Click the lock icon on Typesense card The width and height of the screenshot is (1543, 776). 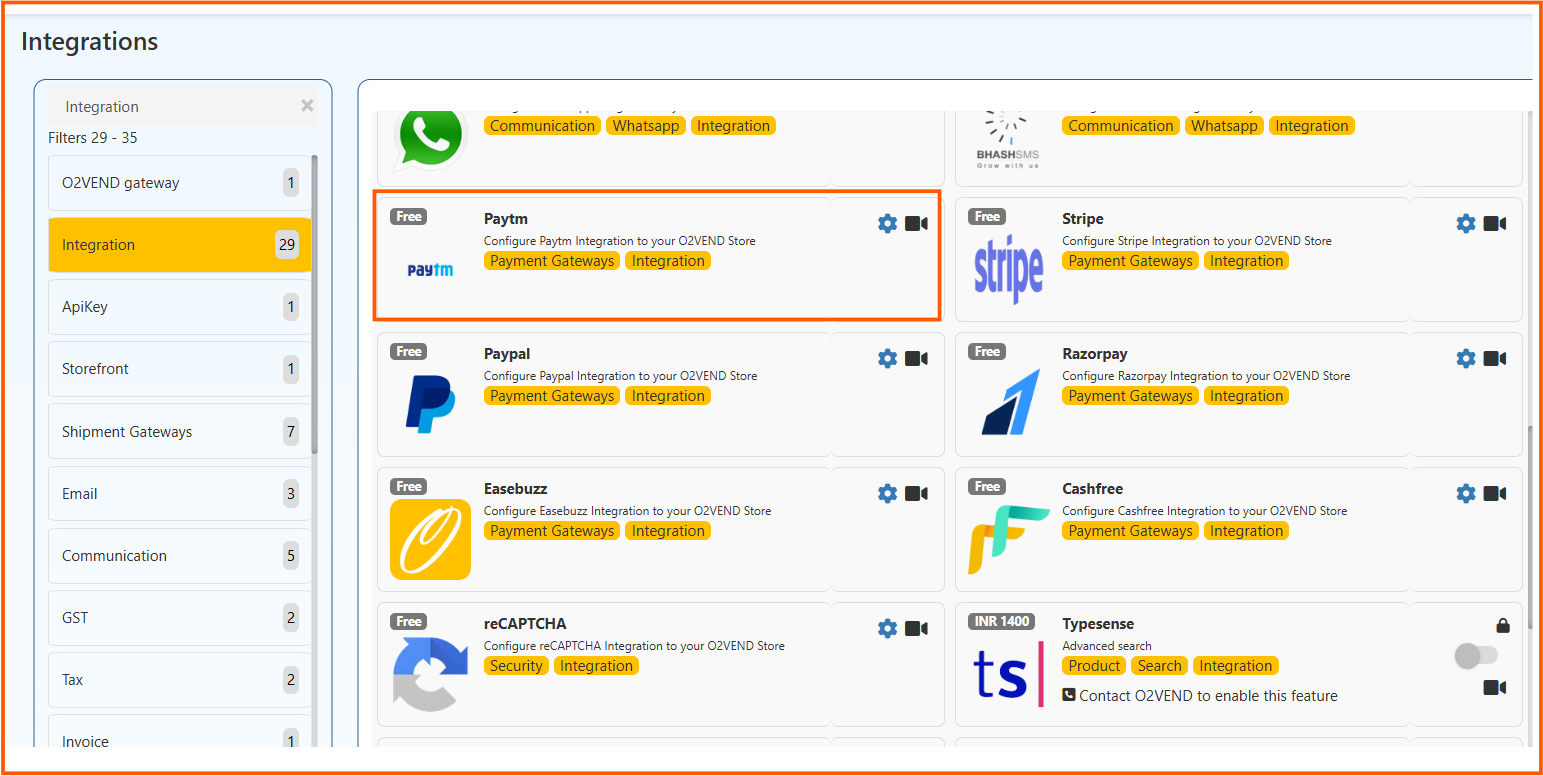(x=1503, y=625)
